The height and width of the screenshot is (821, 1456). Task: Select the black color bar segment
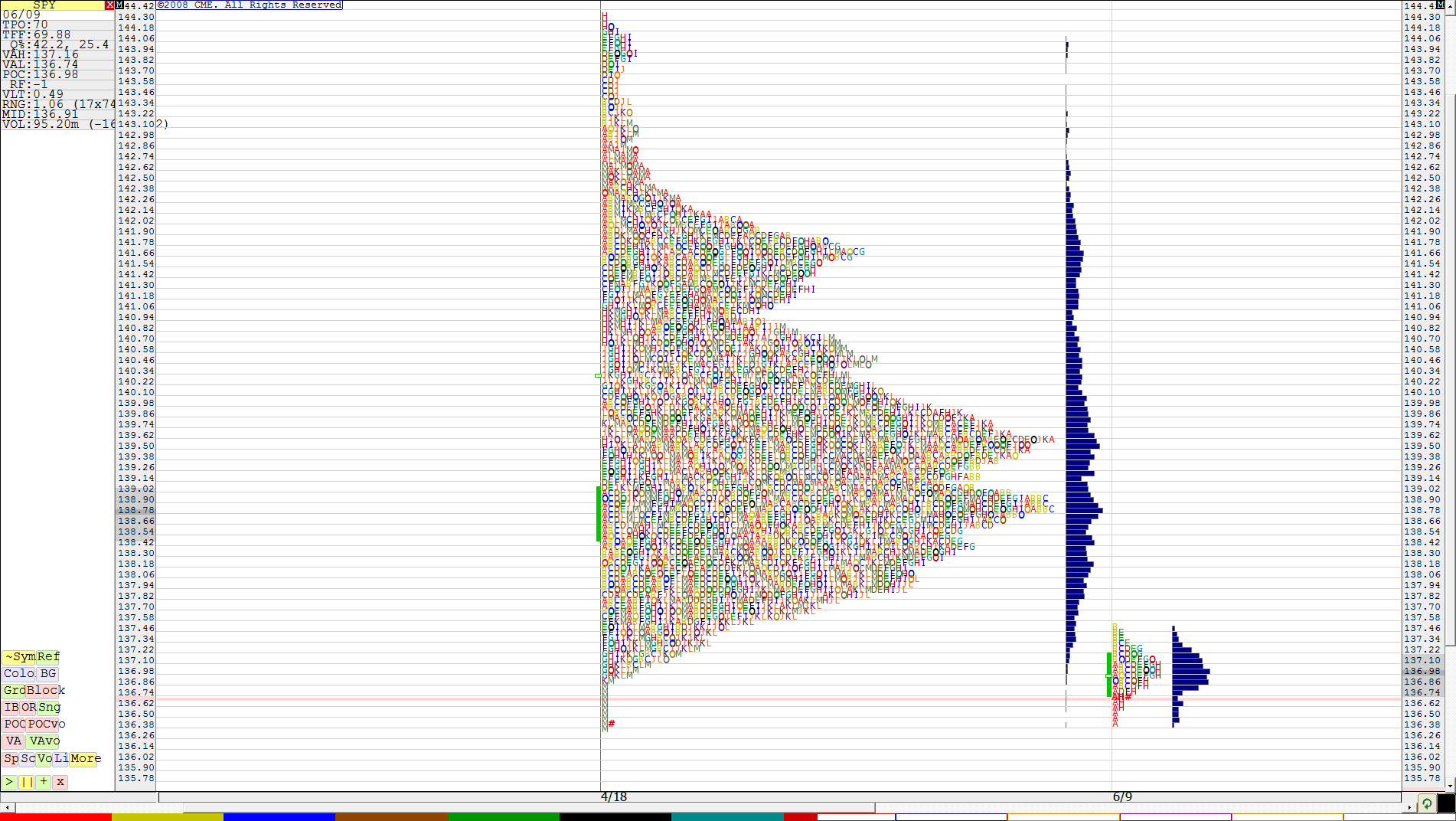[615, 817]
